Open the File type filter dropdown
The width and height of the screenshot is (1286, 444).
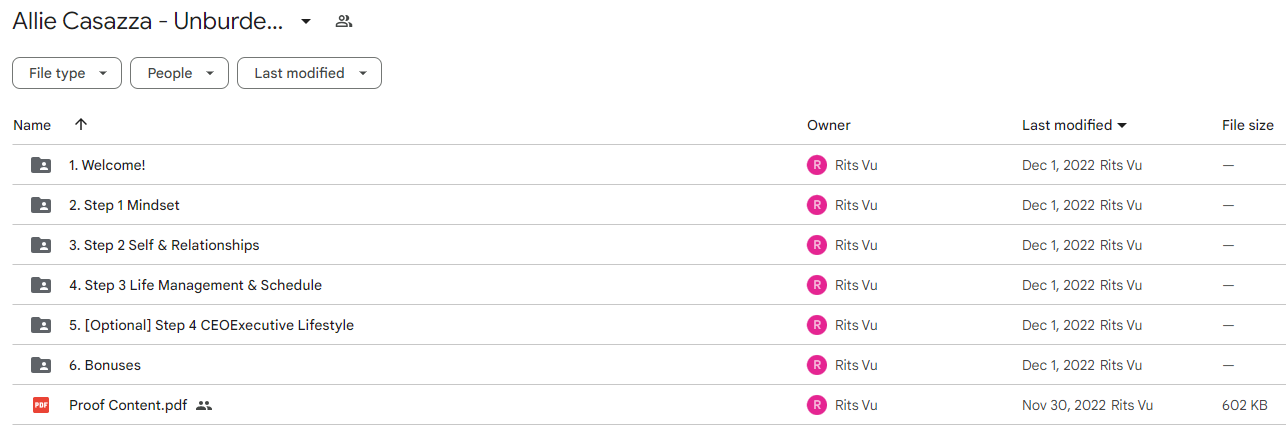67,73
